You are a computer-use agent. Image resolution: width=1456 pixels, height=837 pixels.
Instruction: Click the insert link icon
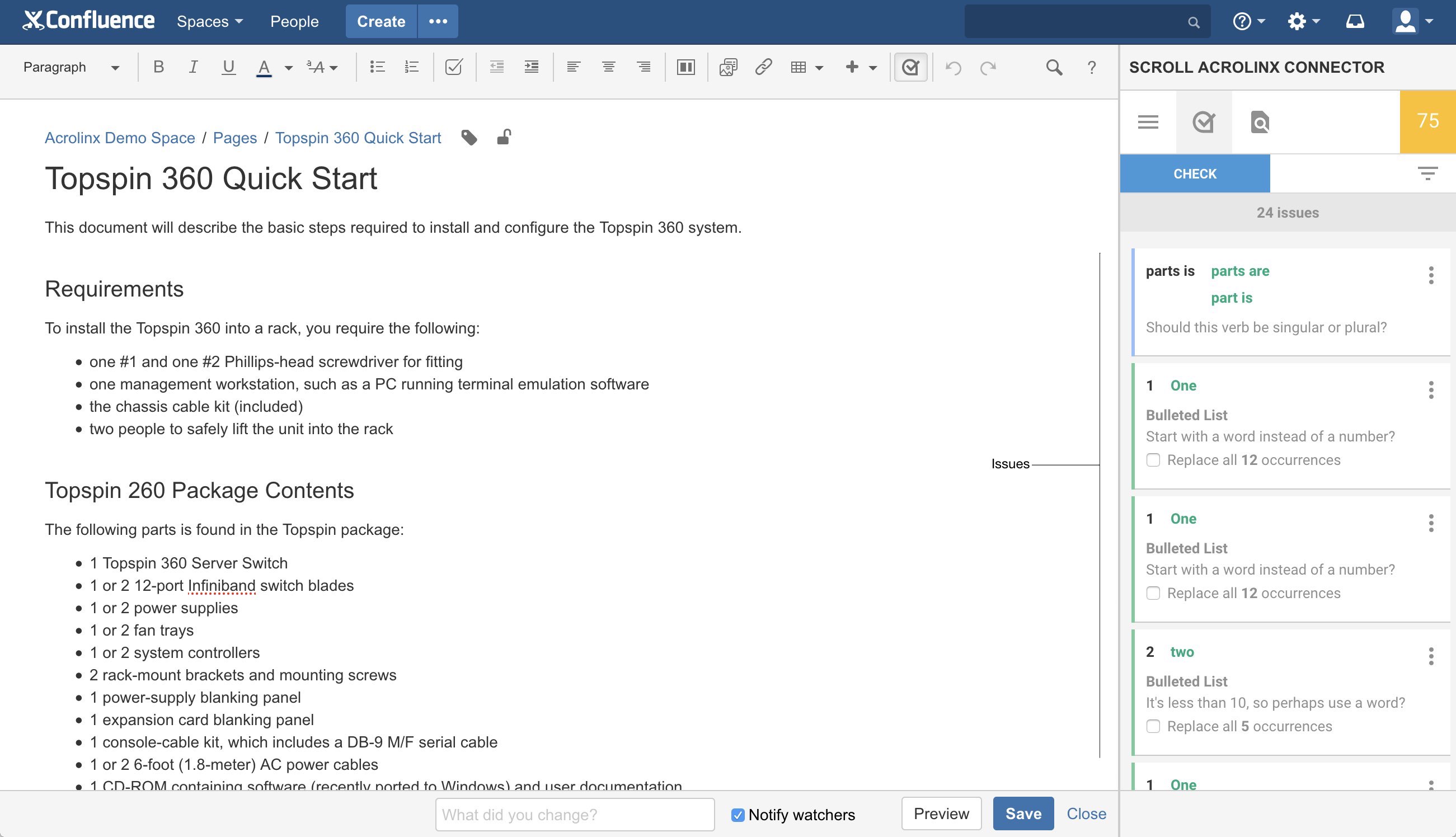[763, 67]
